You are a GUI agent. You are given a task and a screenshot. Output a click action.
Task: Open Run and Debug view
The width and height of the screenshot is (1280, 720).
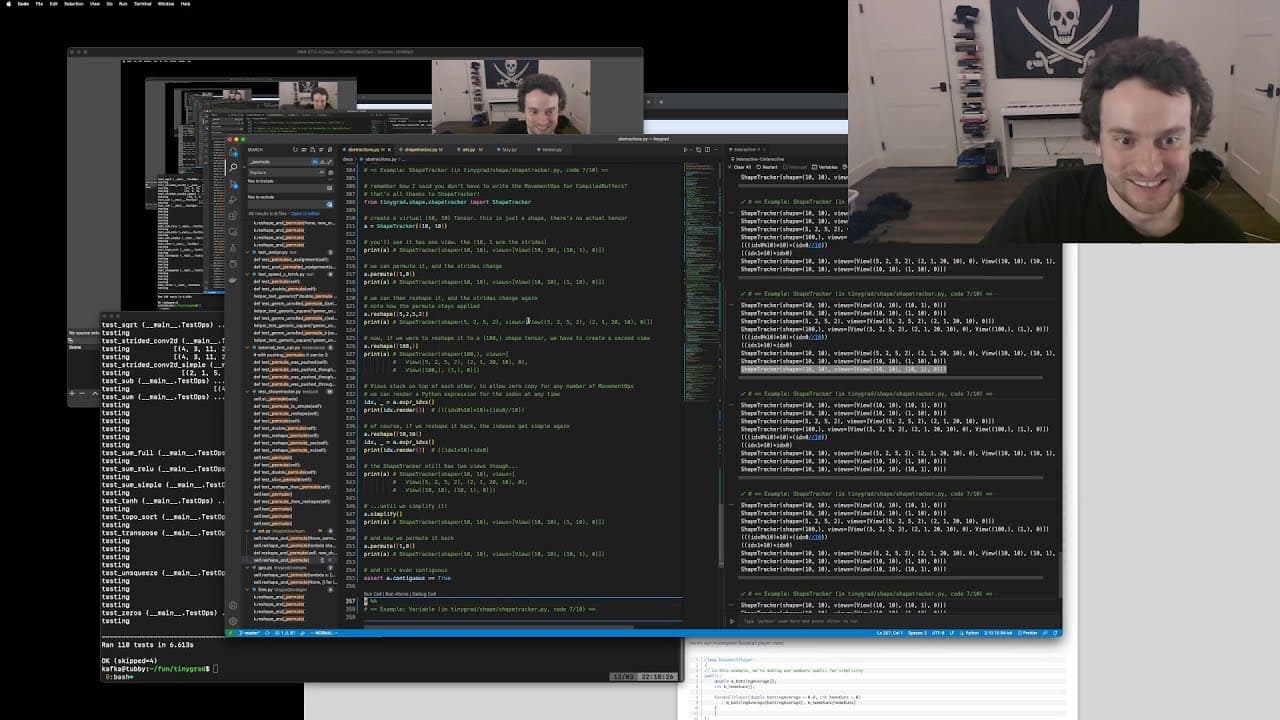tap(233, 200)
